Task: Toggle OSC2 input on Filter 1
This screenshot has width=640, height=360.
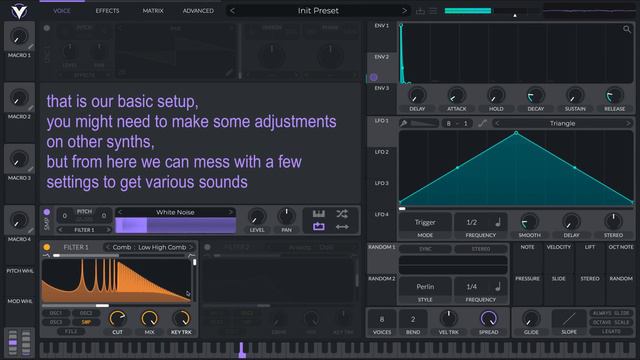Action: click(x=86, y=313)
